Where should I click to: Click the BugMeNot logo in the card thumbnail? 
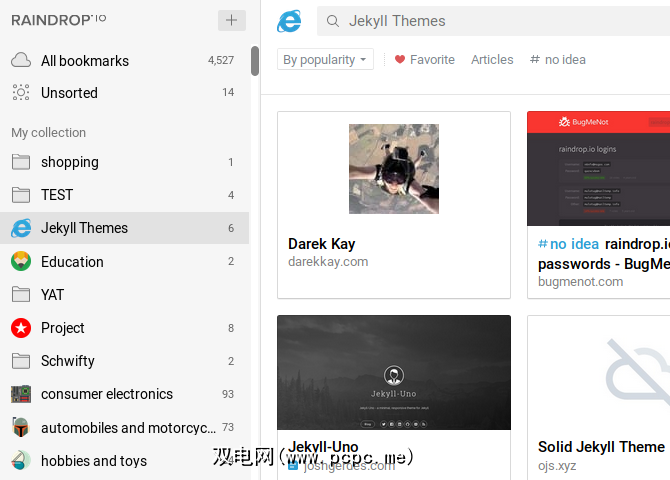click(x=584, y=122)
